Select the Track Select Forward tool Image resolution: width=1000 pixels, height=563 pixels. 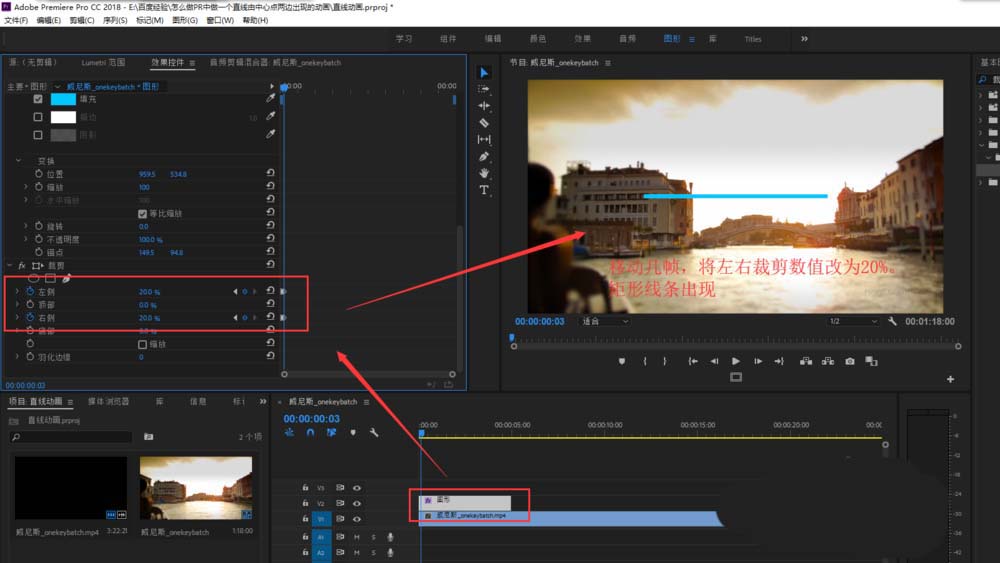pyautogui.click(x=484, y=89)
